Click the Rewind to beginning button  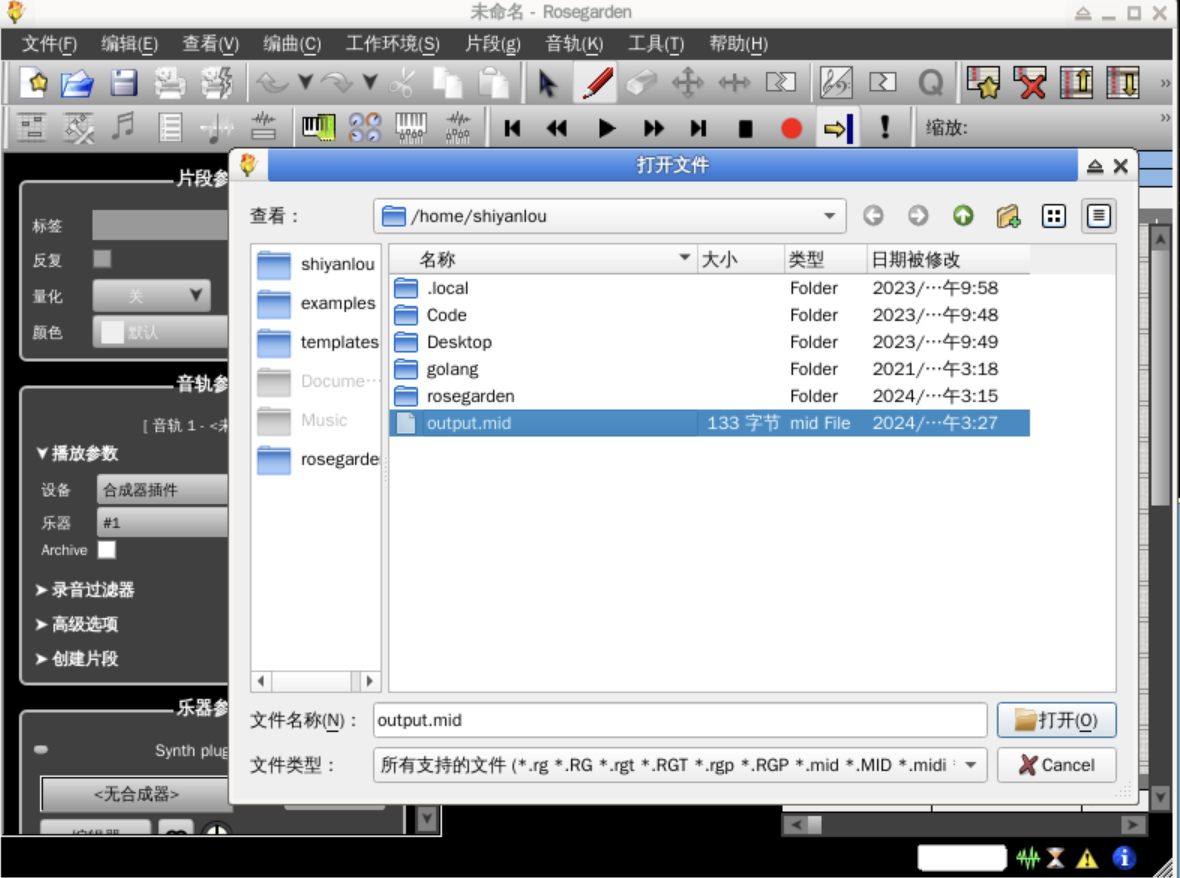pyautogui.click(x=512, y=129)
